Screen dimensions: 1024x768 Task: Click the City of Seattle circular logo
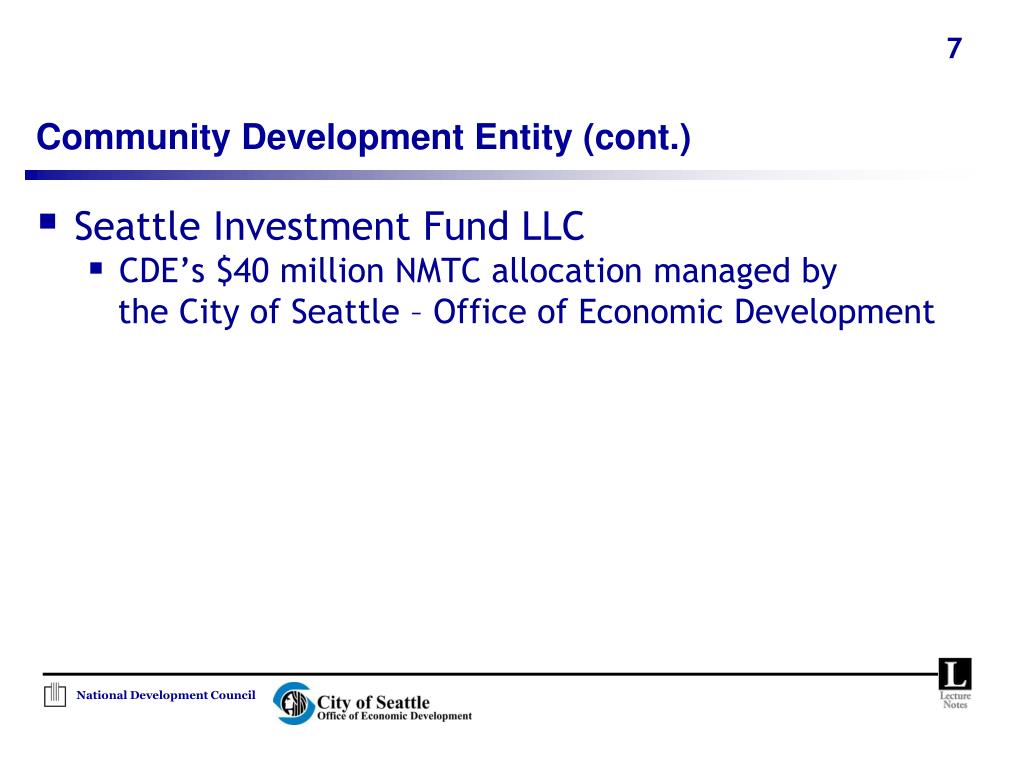294,703
